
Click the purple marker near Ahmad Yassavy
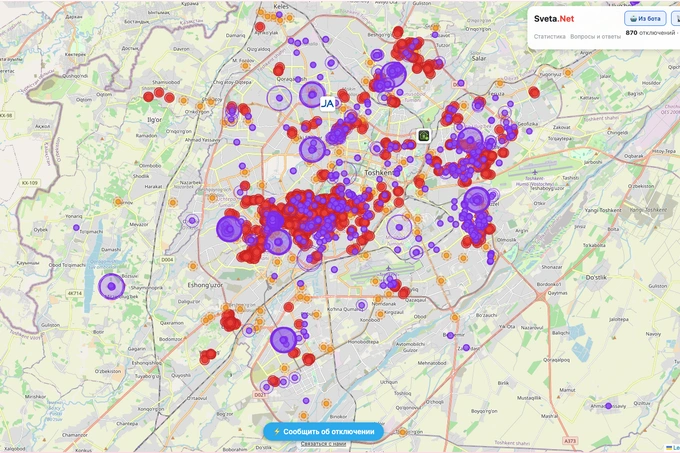[x=608, y=406]
